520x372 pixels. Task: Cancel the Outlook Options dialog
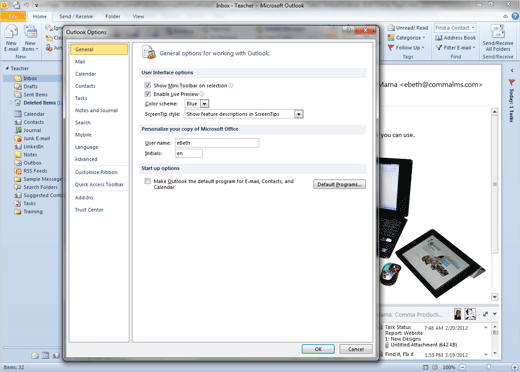356,349
